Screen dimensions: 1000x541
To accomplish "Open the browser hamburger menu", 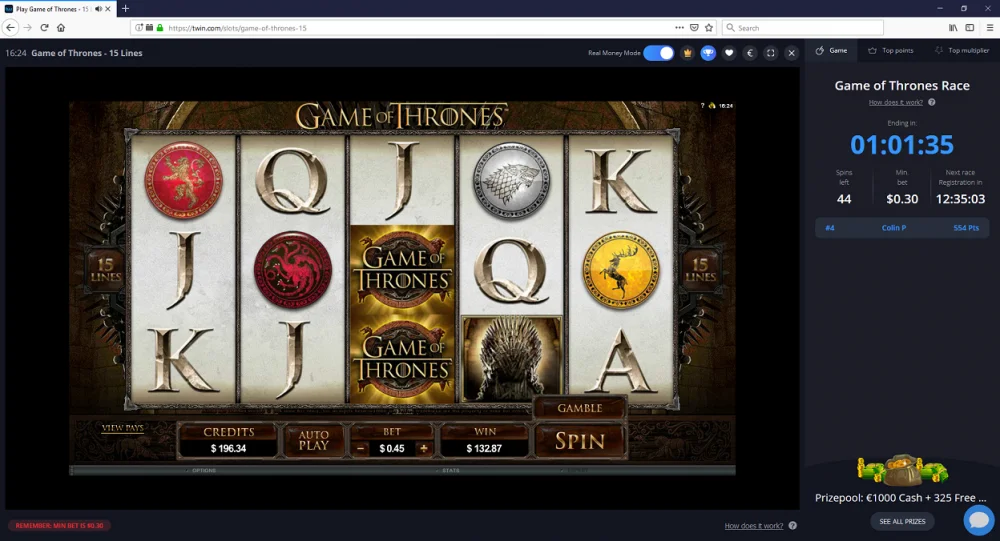I will click(989, 27).
